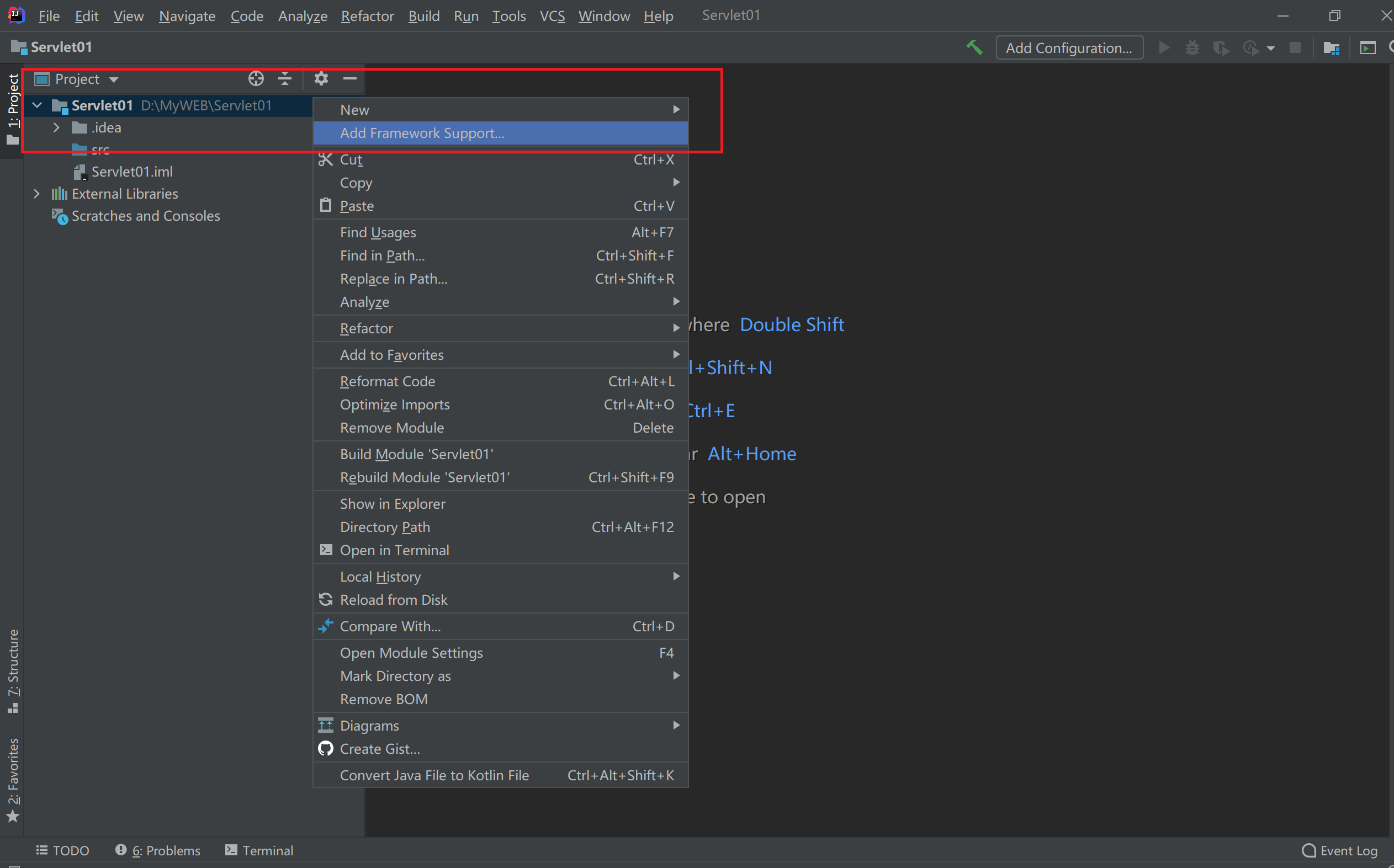Select Add Framework Support menu entry
This screenshot has height=868, width=1394.
tap(422, 133)
